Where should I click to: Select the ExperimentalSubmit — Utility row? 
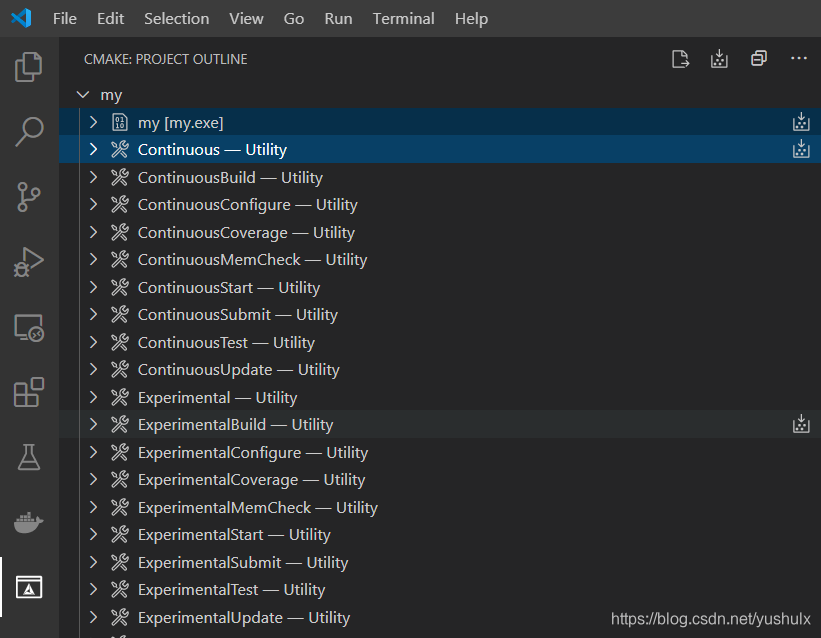pos(440,563)
